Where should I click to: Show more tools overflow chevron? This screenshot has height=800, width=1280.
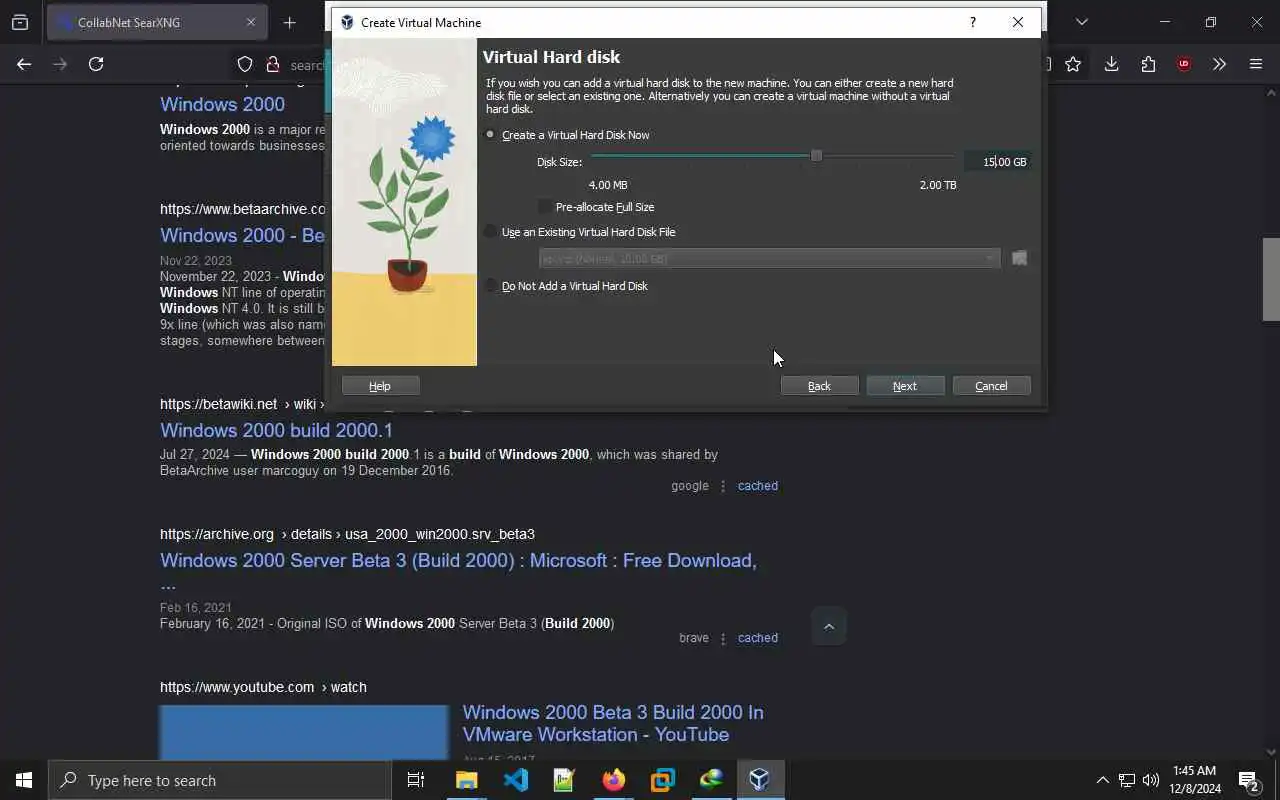[x=1219, y=64]
